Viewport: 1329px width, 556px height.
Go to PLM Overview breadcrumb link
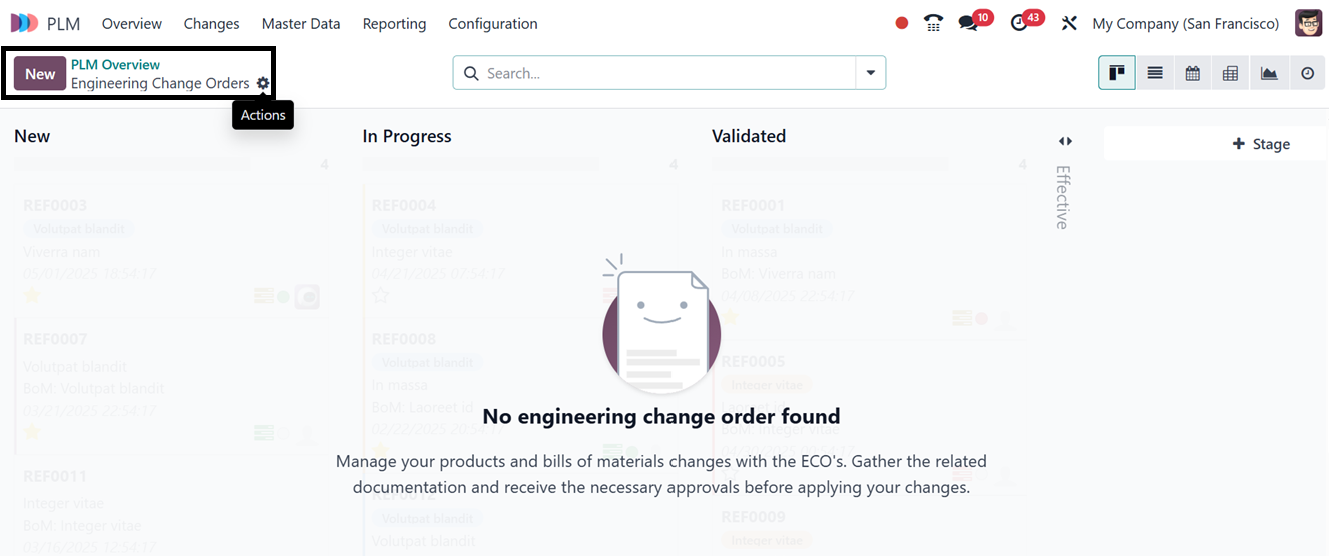[x=115, y=65]
